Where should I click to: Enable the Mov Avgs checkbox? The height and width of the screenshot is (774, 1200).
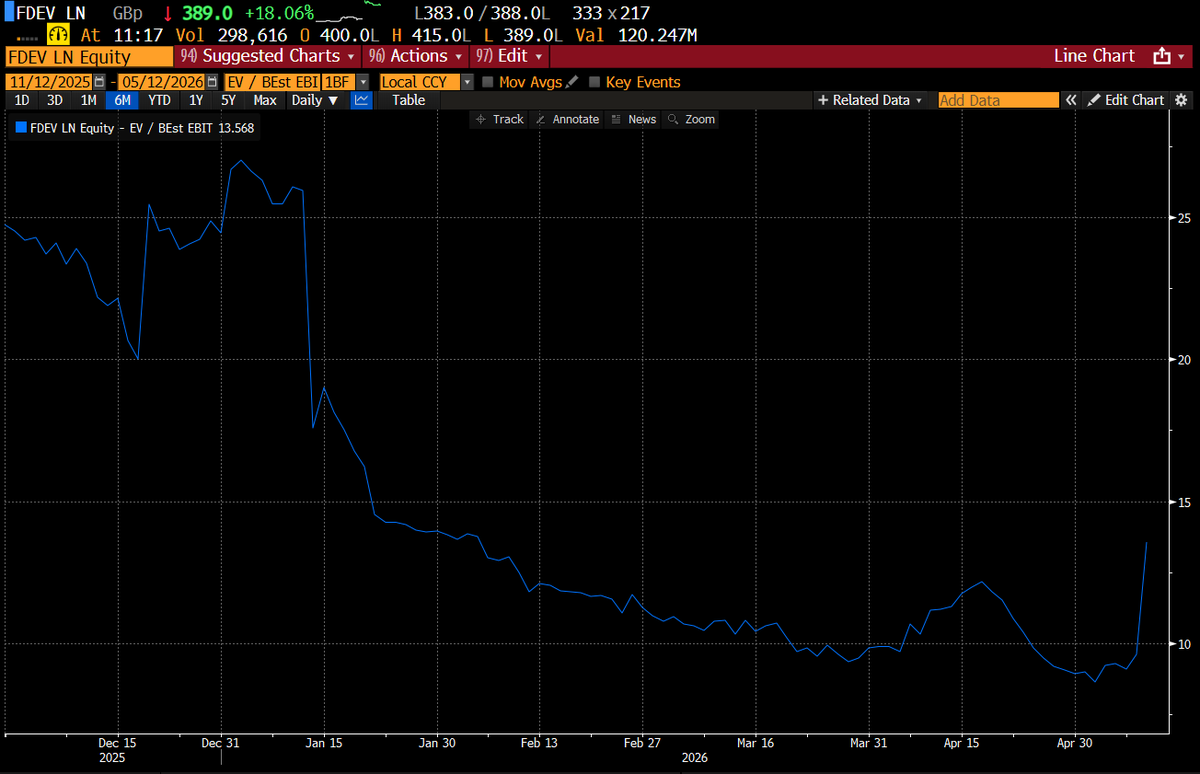click(x=488, y=82)
